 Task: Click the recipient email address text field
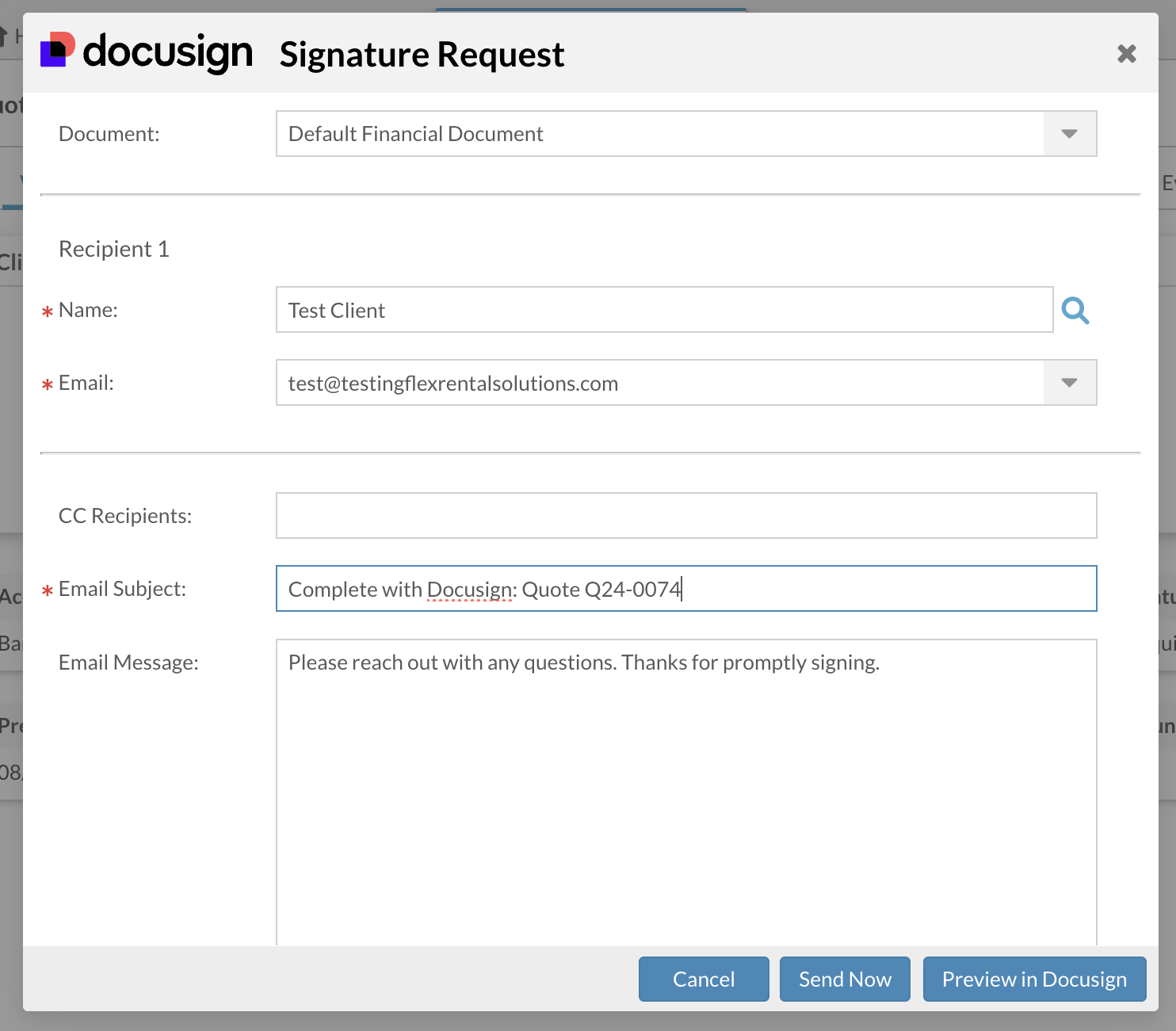click(658, 384)
